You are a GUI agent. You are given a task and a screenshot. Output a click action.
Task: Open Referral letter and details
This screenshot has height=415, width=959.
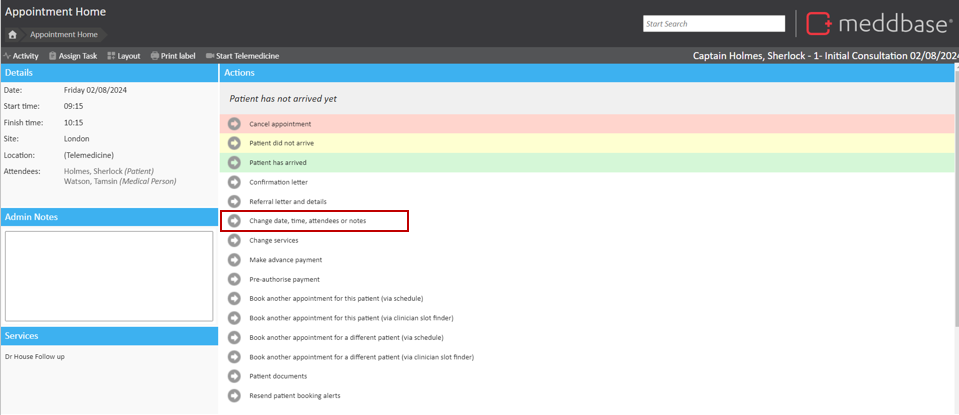(290, 201)
